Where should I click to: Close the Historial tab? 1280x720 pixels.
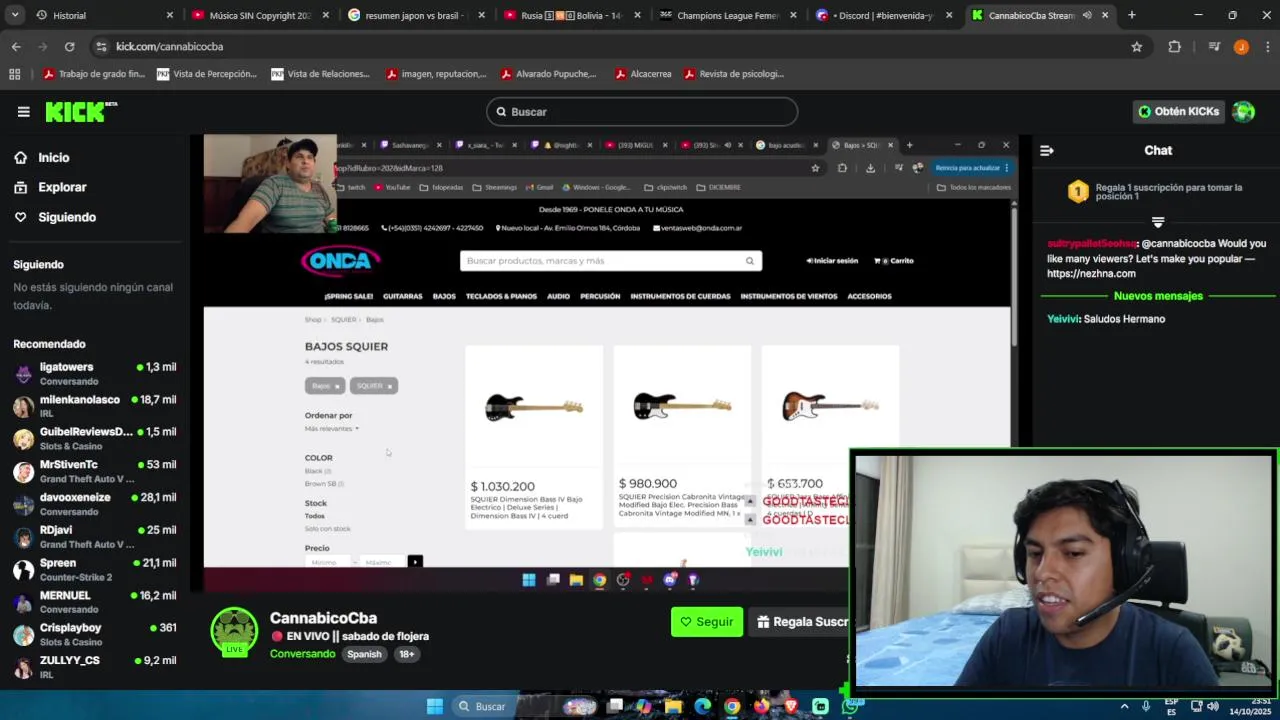click(x=169, y=15)
